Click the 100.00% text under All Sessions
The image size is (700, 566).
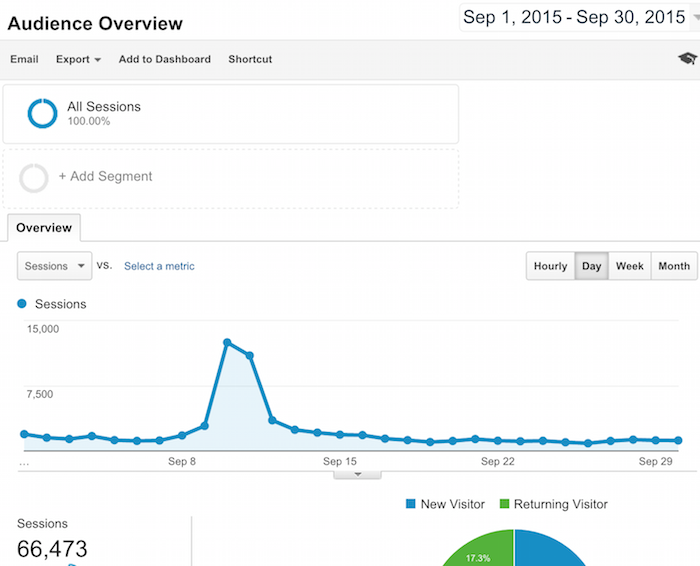point(88,121)
